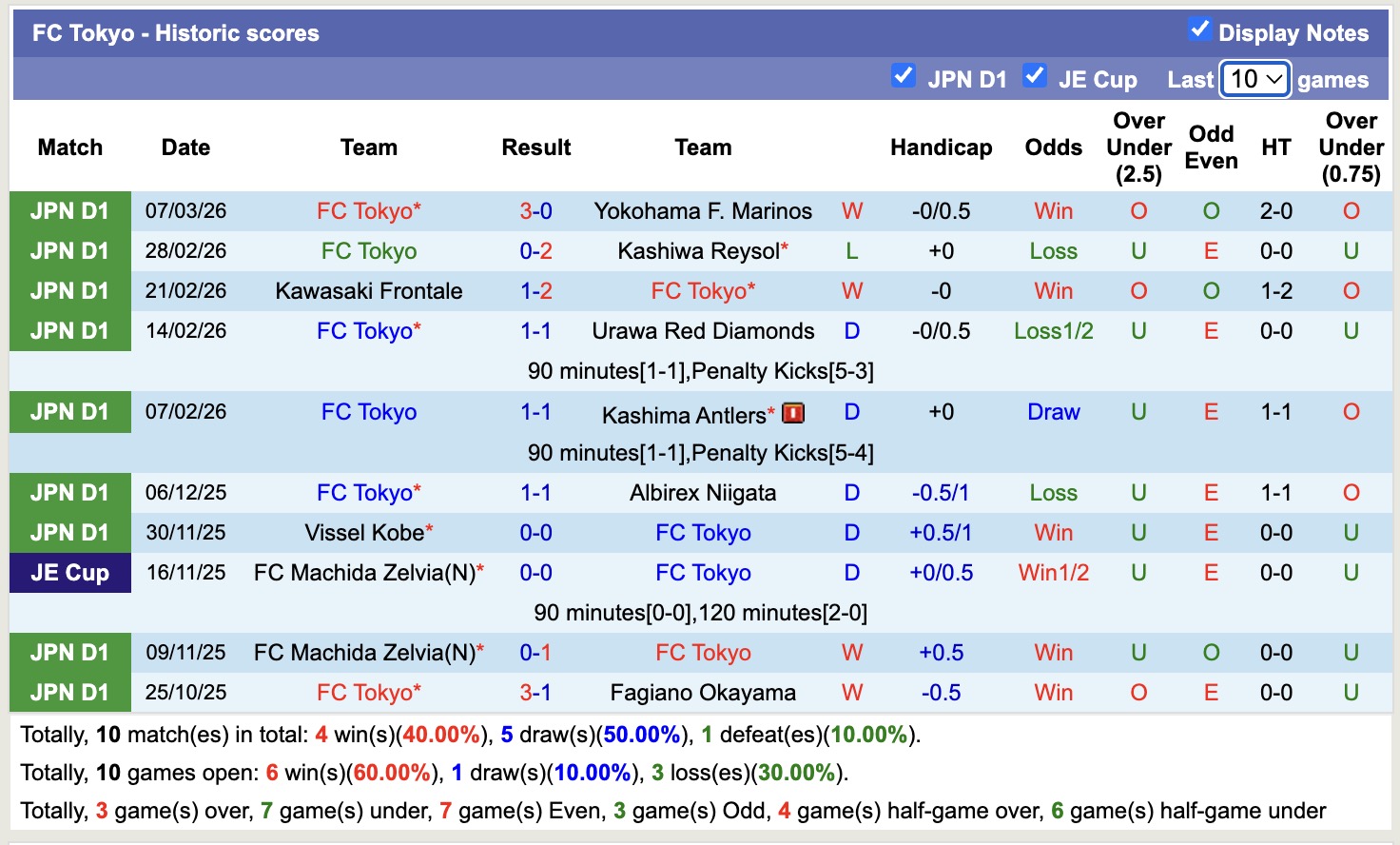The image size is (1400, 845).
Task: Click Urawa Red Diamonds in the results table
Action: [x=703, y=331]
